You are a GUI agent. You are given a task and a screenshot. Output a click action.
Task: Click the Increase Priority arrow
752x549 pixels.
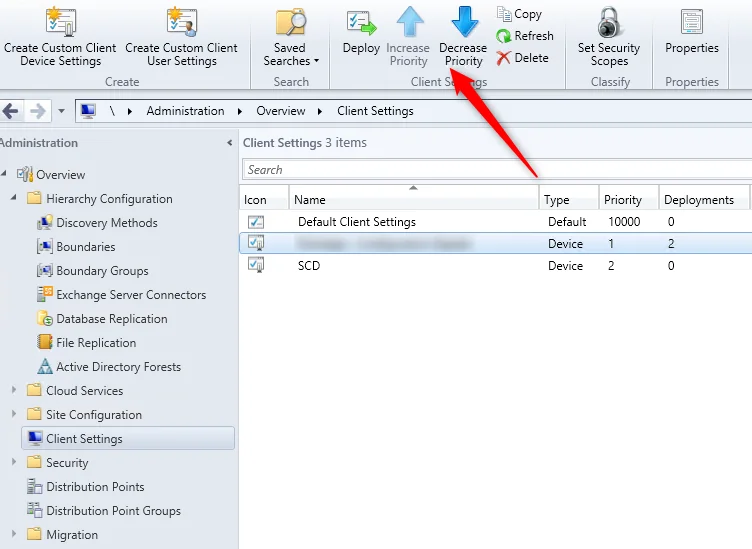(410, 21)
